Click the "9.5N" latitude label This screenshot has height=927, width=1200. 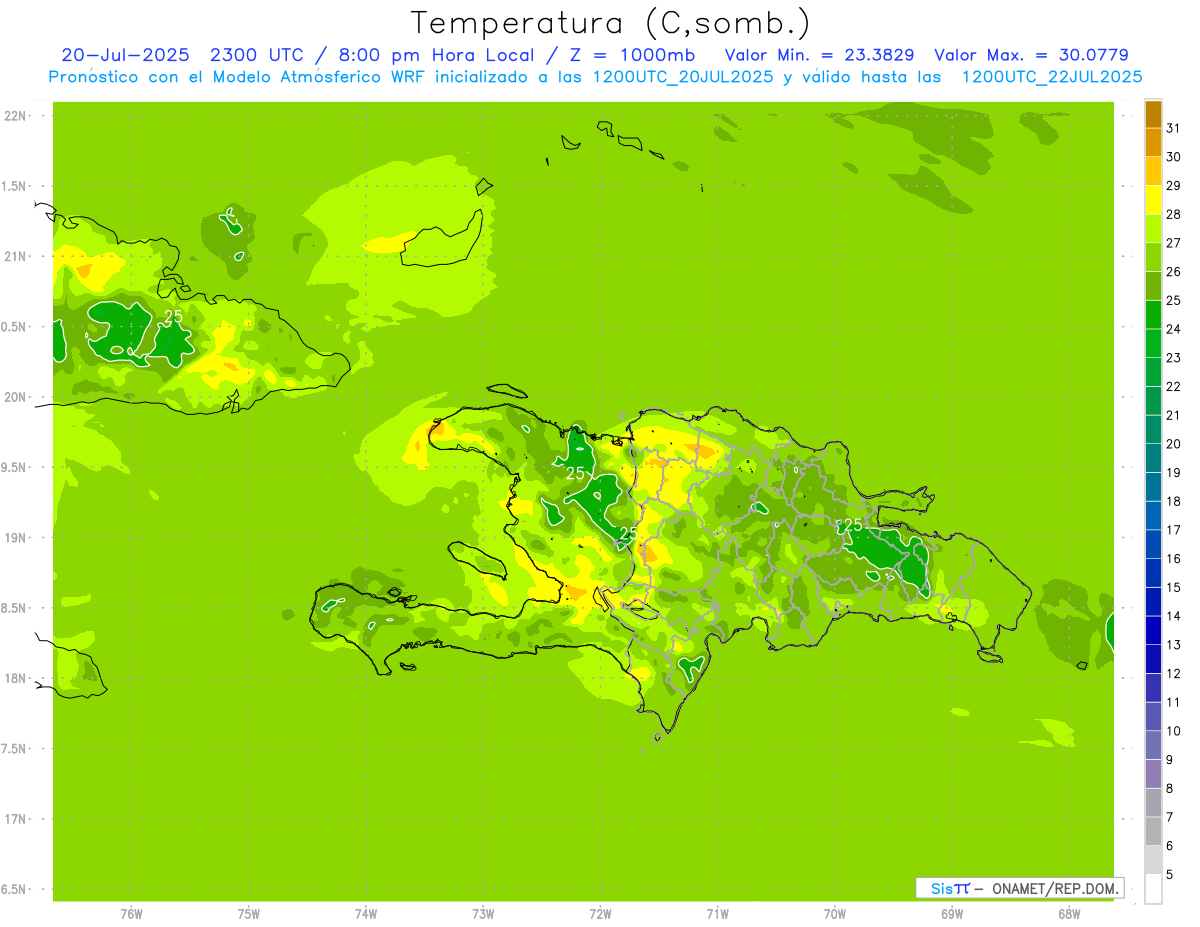(15, 467)
